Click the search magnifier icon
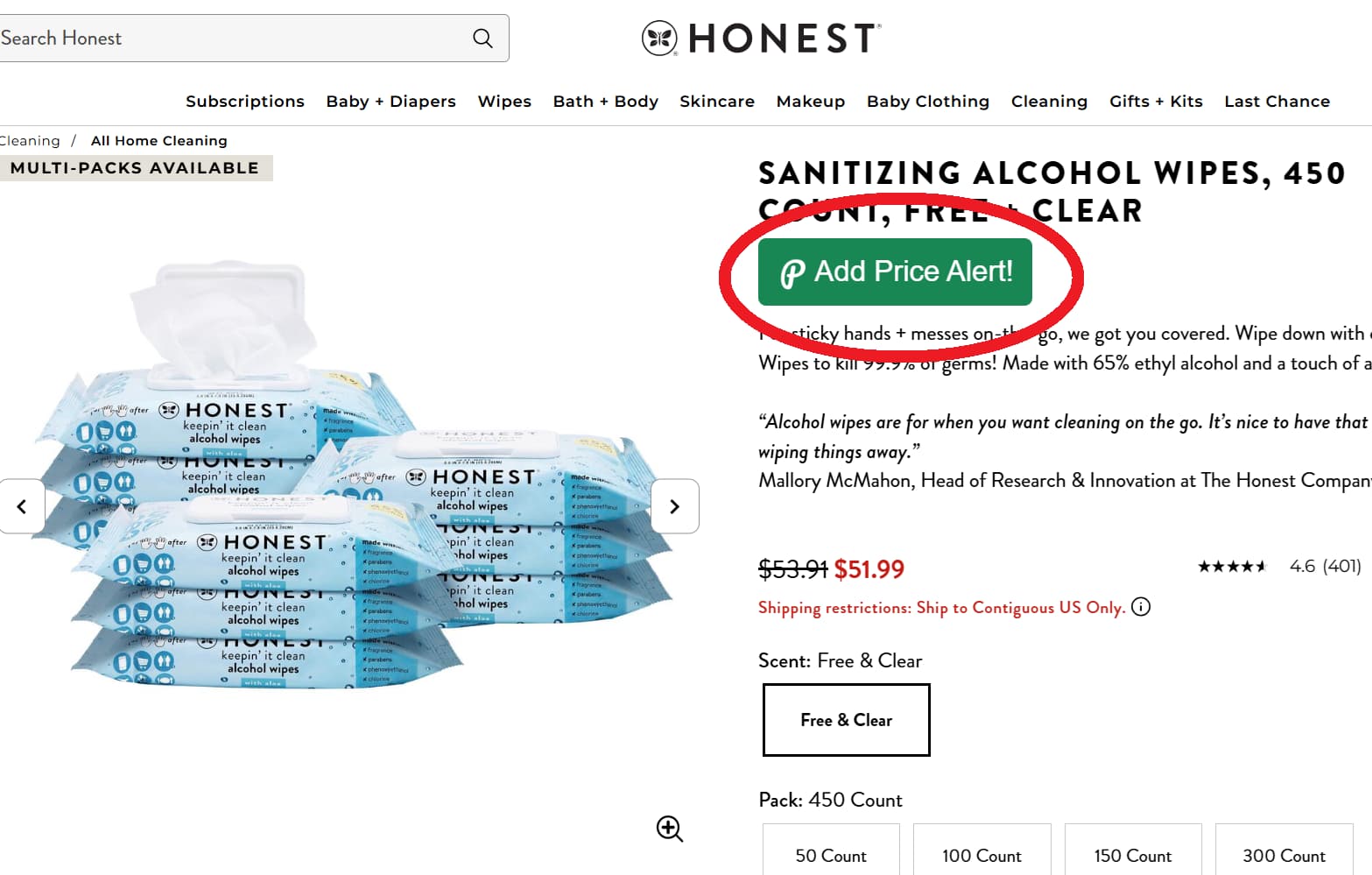This screenshot has height=875, width=1372. (482, 39)
